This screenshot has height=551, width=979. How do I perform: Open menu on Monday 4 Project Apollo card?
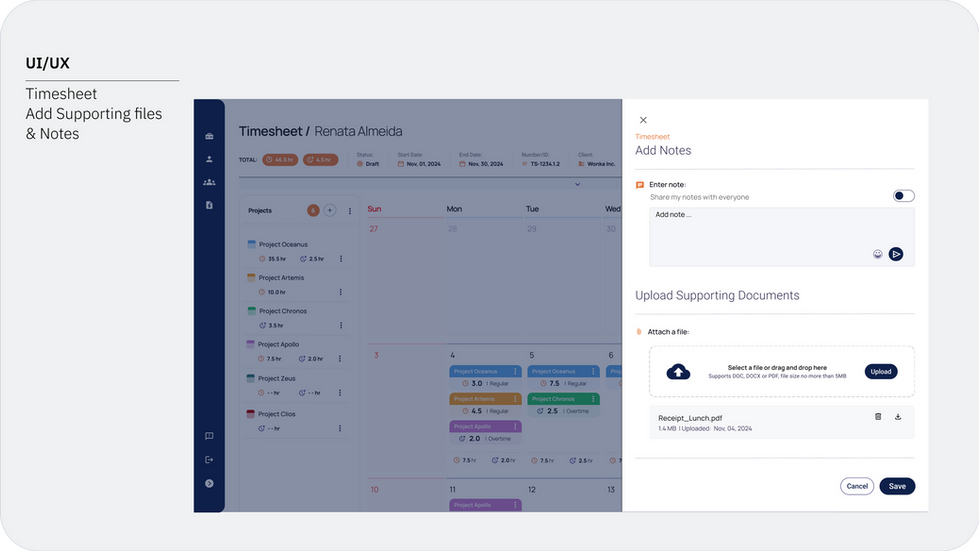tap(515, 426)
